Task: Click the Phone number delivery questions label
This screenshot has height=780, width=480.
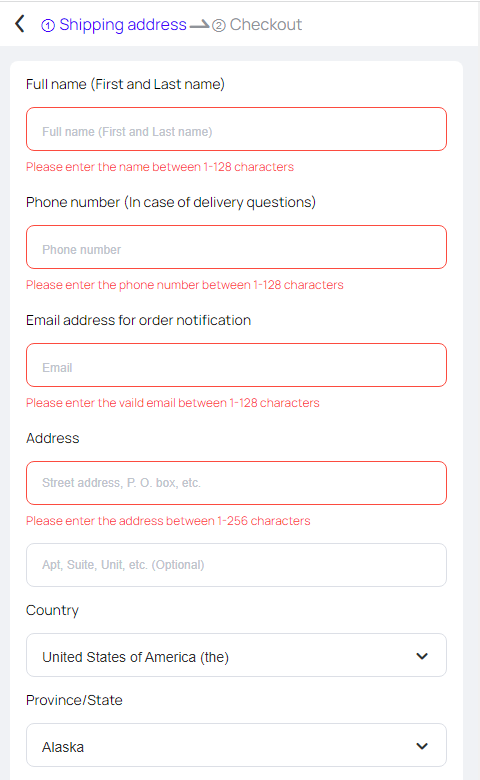Action: 171,202
